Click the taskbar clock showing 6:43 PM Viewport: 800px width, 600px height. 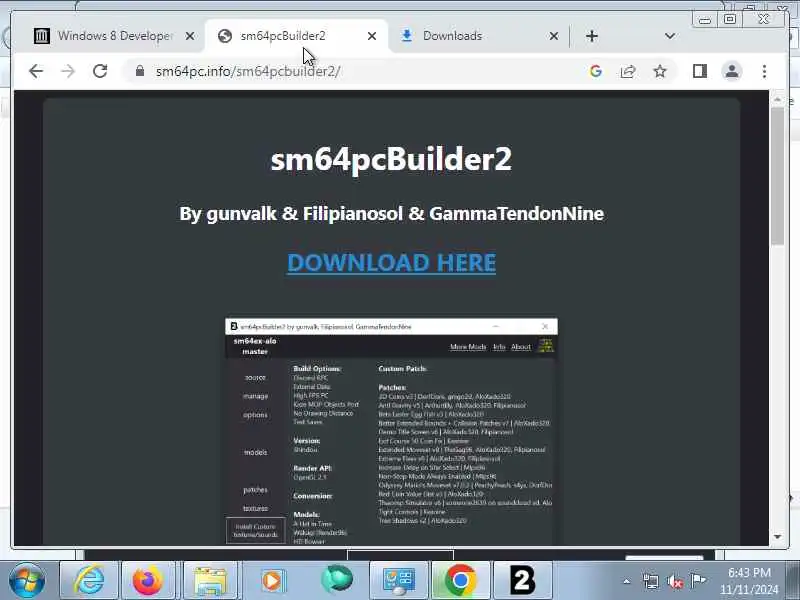749,581
